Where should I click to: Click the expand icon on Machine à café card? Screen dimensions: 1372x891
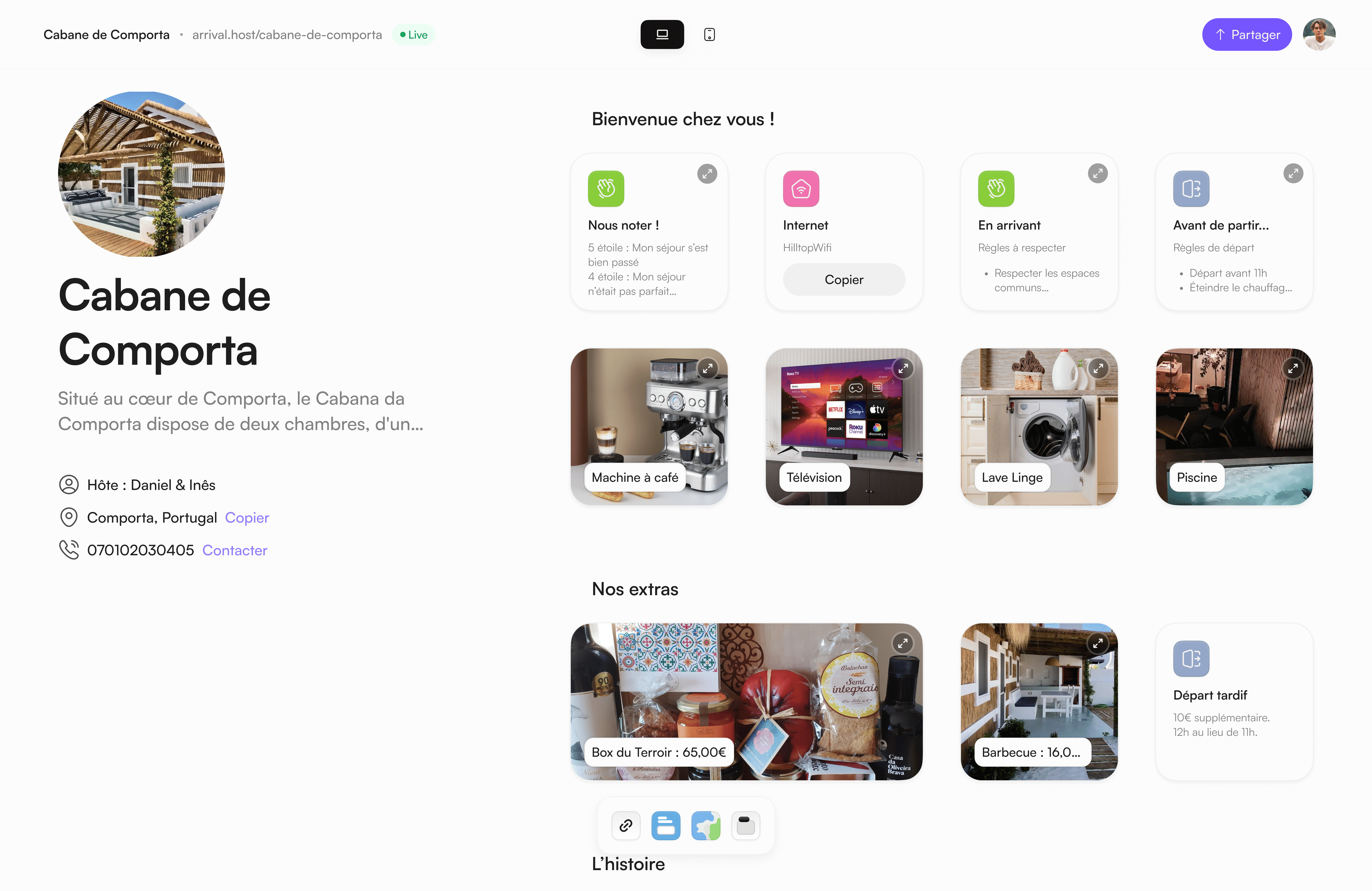point(707,369)
